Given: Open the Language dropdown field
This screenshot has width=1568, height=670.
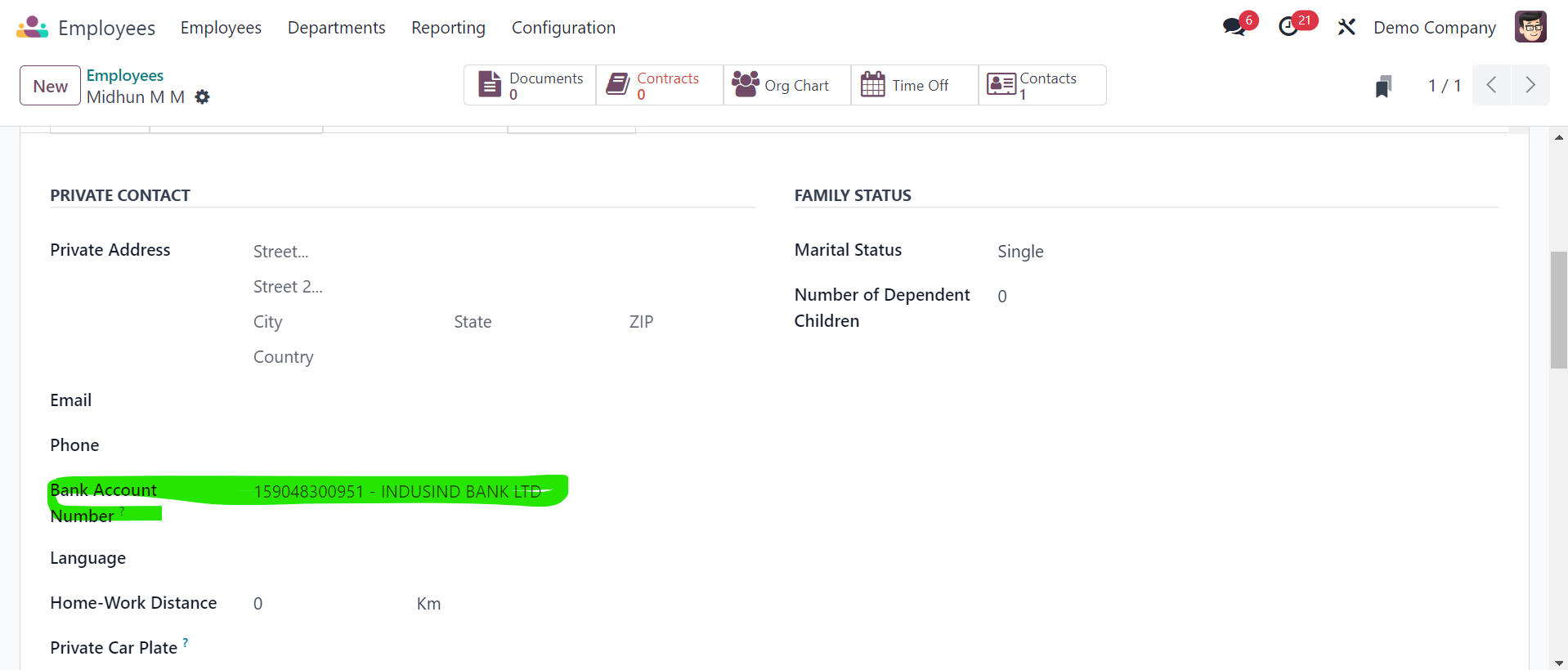Looking at the screenshot, I should pos(504,559).
